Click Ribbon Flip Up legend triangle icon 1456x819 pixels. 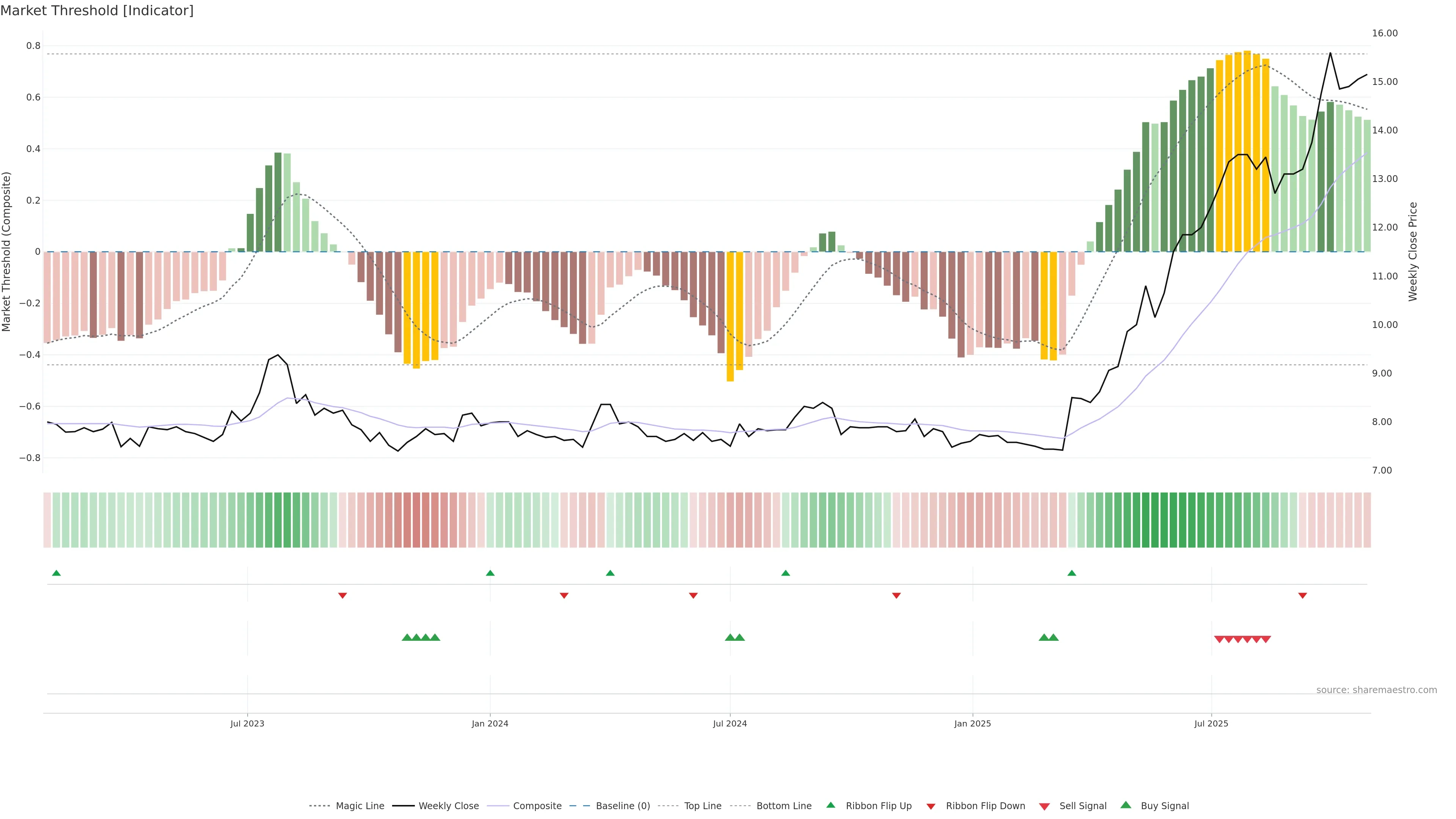point(831,805)
